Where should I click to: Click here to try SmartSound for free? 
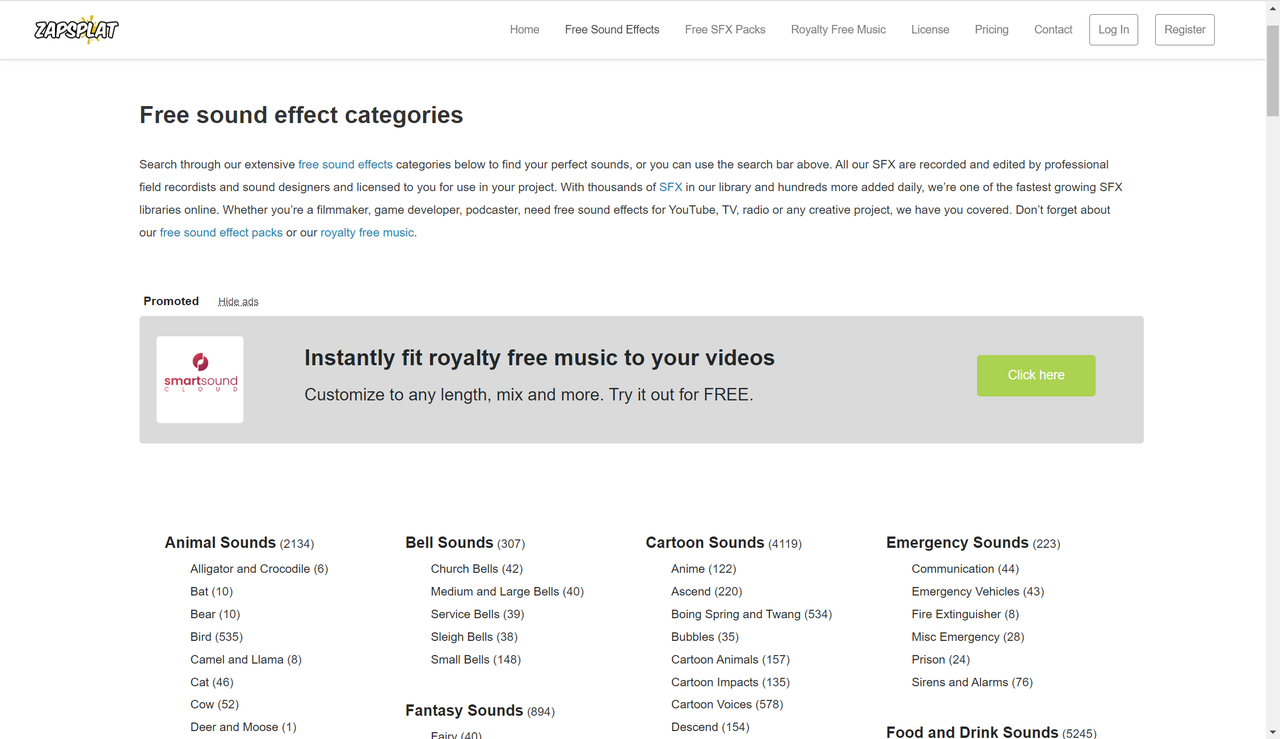[1036, 375]
